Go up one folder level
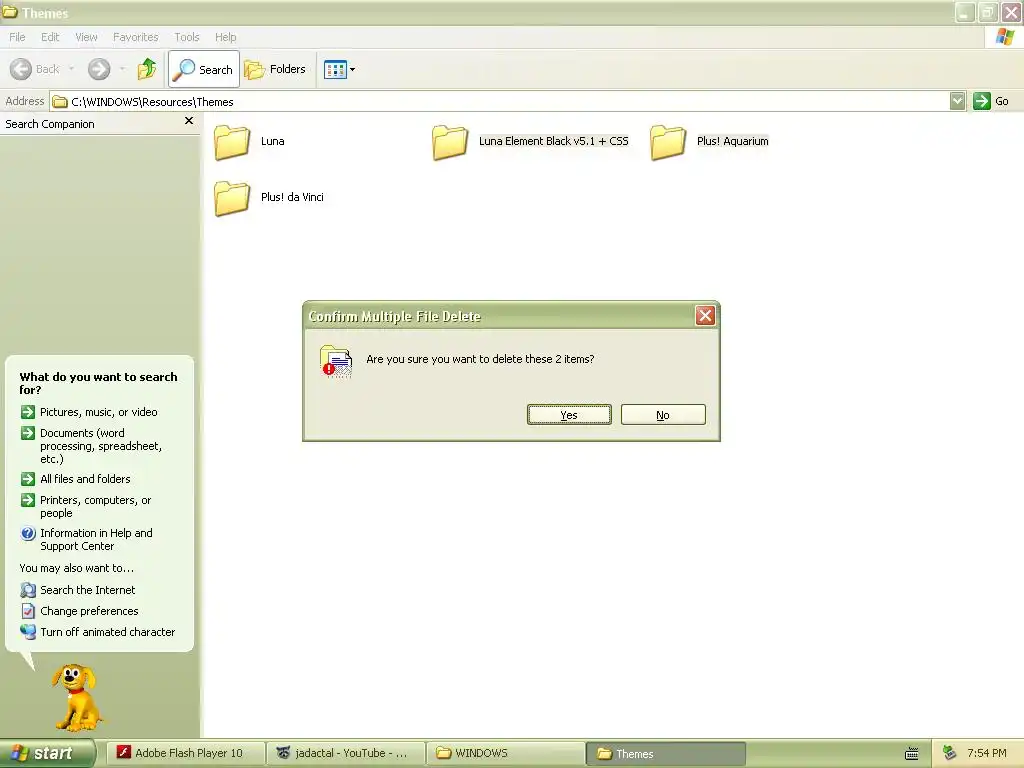1024x768 pixels. [x=147, y=69]
